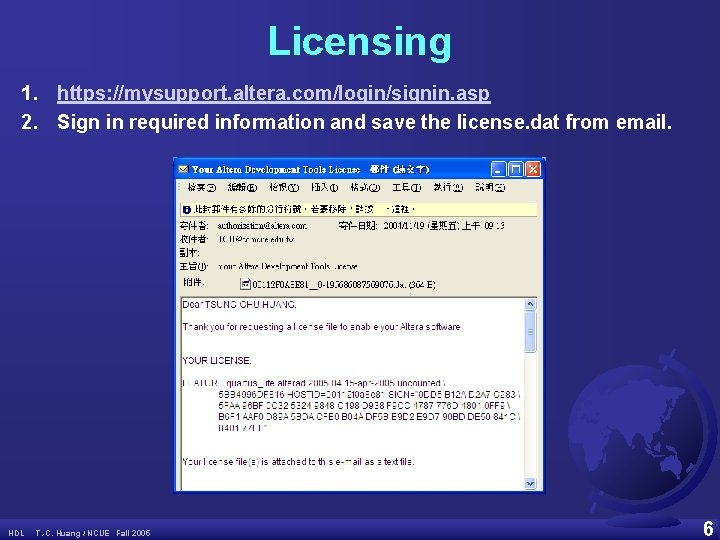The width and height of the screenshot is (720, 540).
Task: Open the attached license file icon
Action: 245,285
